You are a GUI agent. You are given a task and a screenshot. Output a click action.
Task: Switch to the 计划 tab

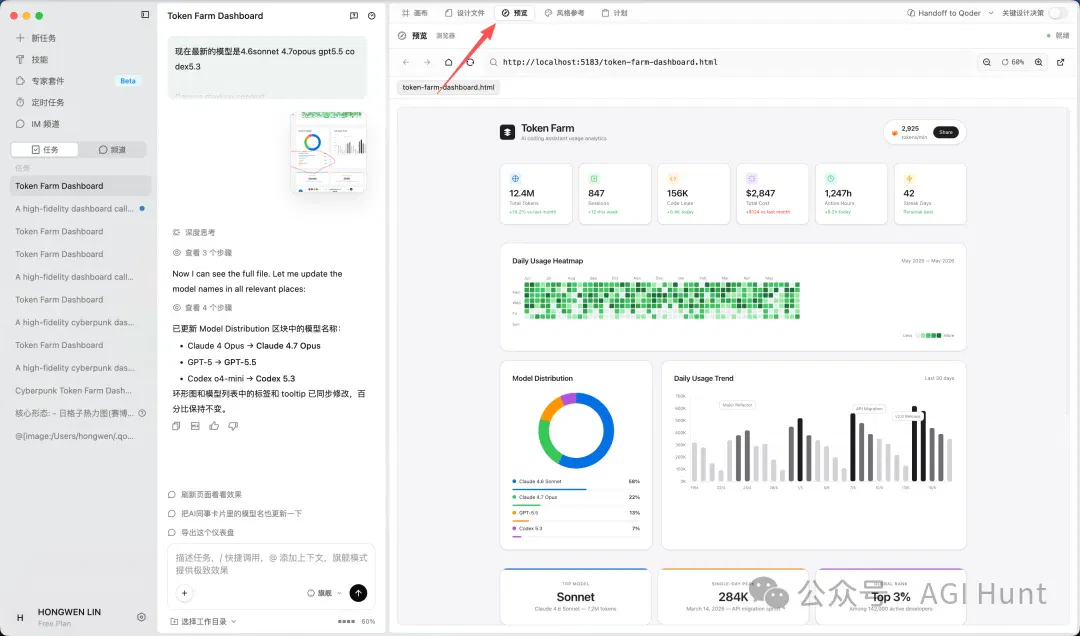(x=614, y=13)
